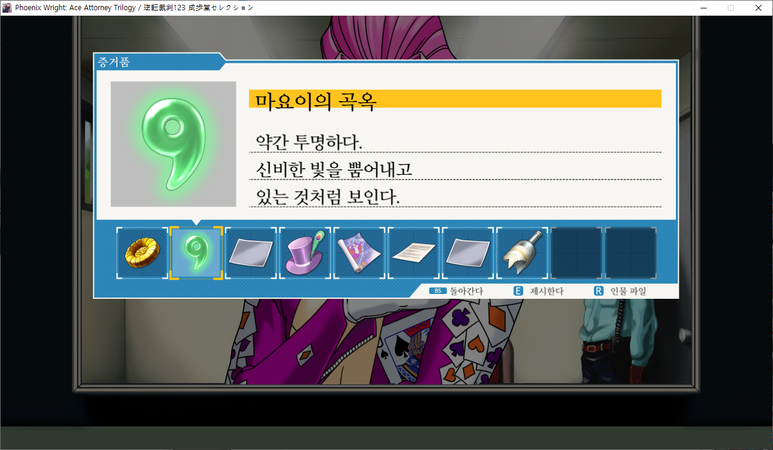Select the green magatama evidence slot
Image resolution: width=773 pixels, height=450 pixels.
(x=196, y=253)
